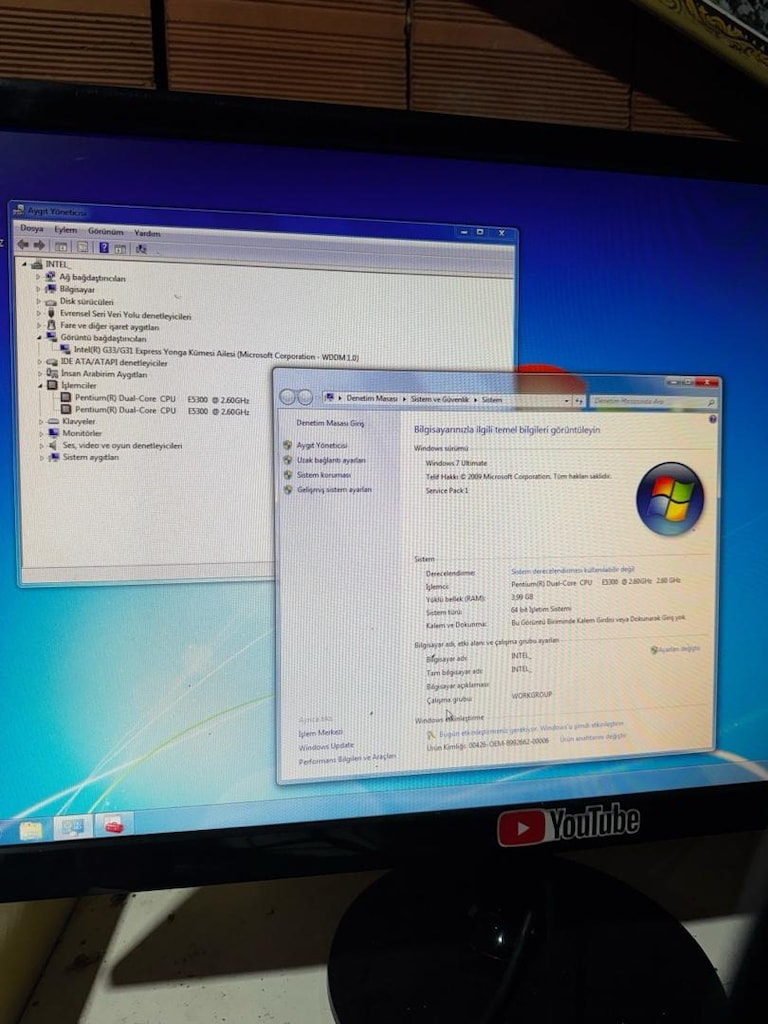This screenshot has height=1024, width=768.
Task: Click the shield icon beside Uzak bağlantı ayarları
Action: pos(287,460)
